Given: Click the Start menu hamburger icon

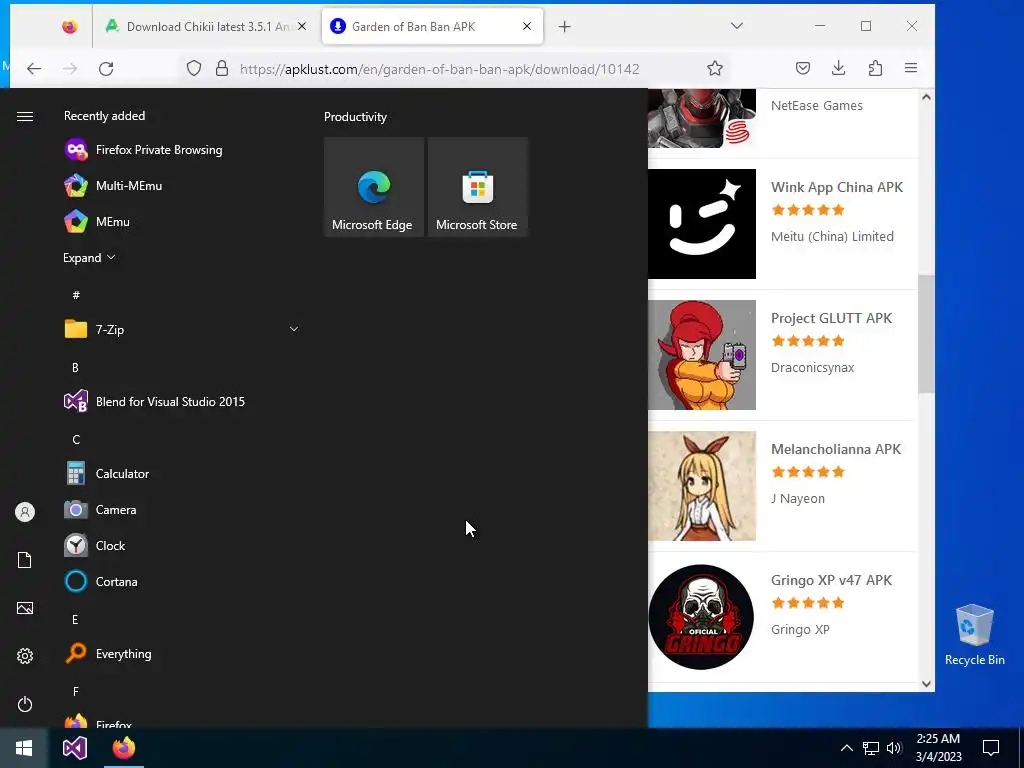Looking at the screenshot, I should tap(25, 116).
